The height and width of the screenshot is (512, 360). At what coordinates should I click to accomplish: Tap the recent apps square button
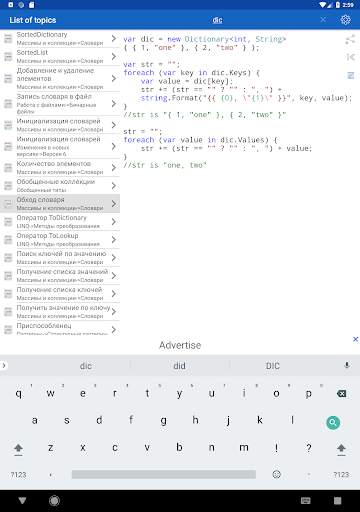[x=338, y=500]
